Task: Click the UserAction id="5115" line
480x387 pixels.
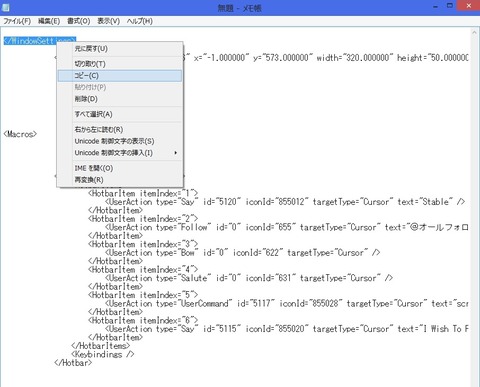Action: (x=286, y=329)
